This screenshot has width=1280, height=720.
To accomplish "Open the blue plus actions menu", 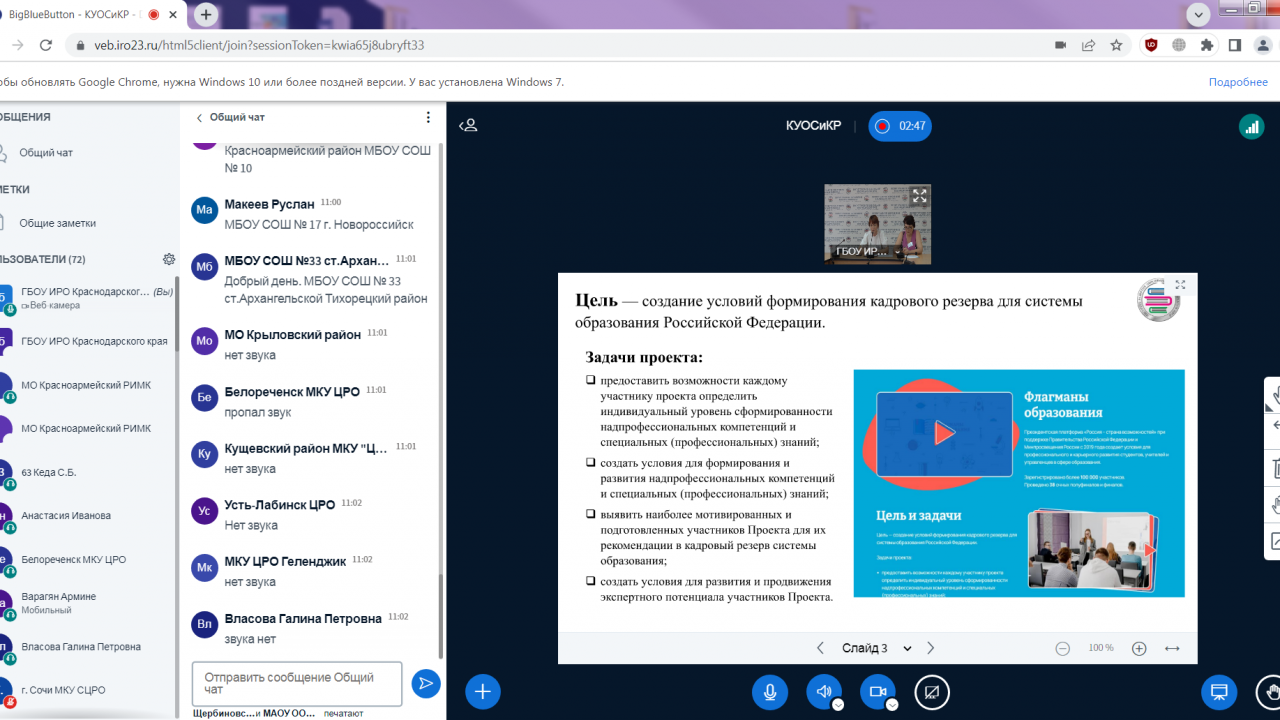I will coord(482,691).
